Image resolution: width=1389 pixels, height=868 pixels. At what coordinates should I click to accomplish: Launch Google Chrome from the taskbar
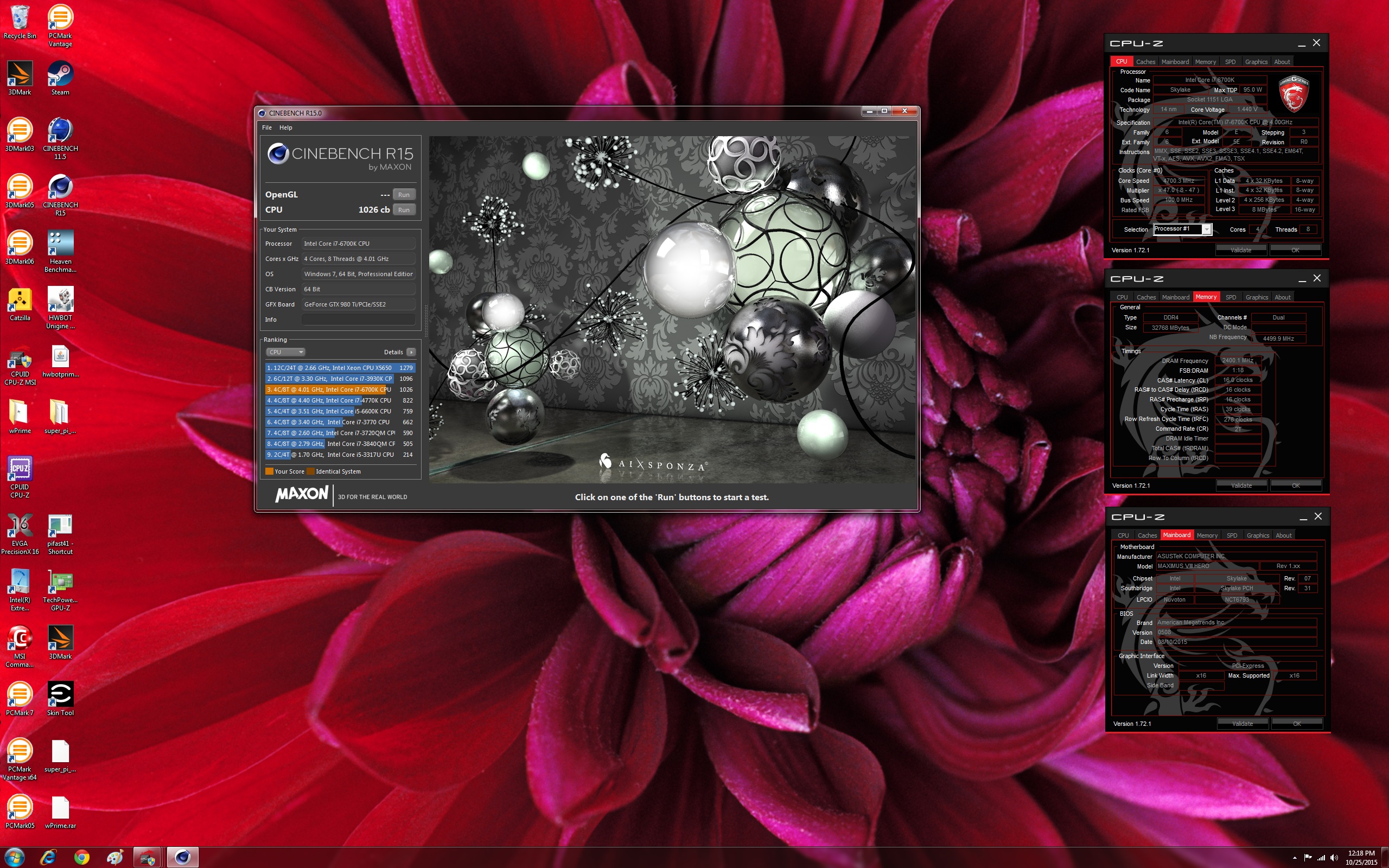82,857
